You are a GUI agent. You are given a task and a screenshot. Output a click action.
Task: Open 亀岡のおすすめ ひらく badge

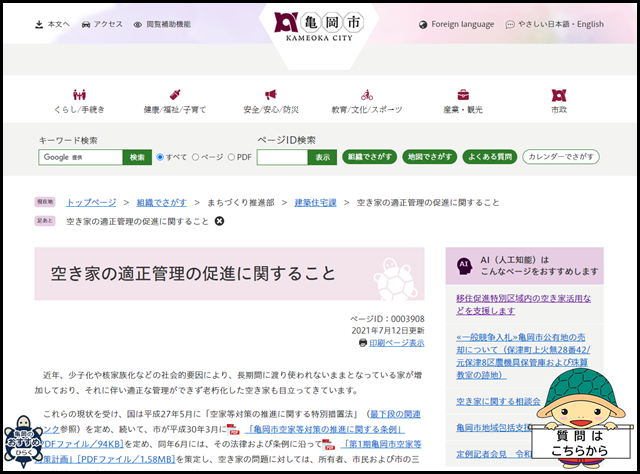pos(23,441)
